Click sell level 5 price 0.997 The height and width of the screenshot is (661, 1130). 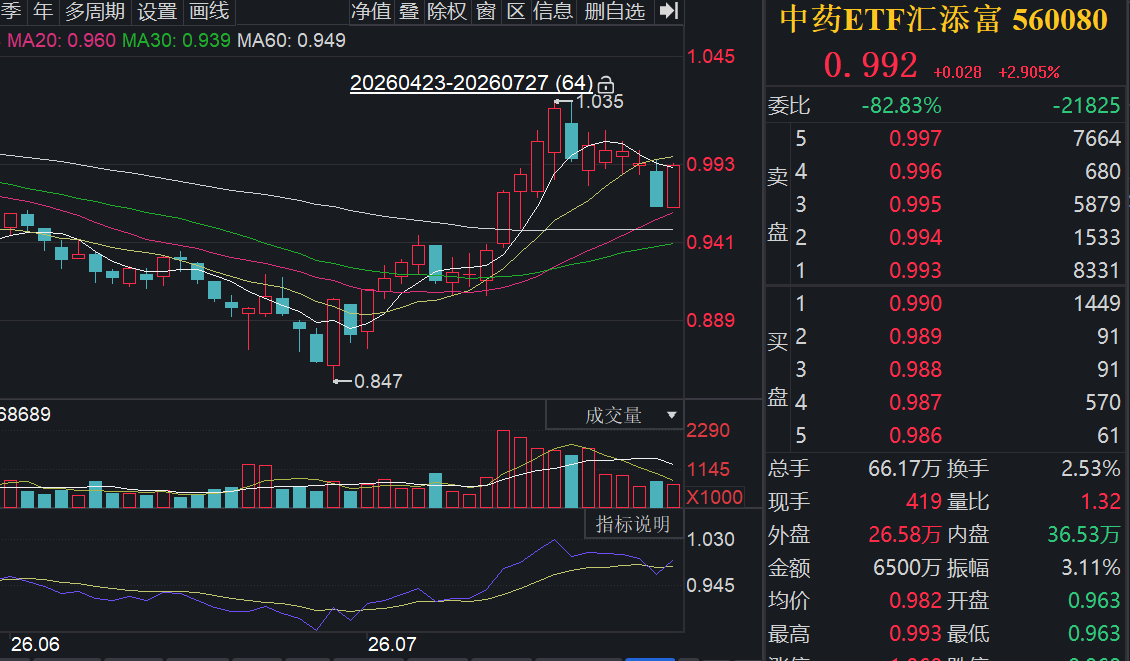click(x=915, y=138)
